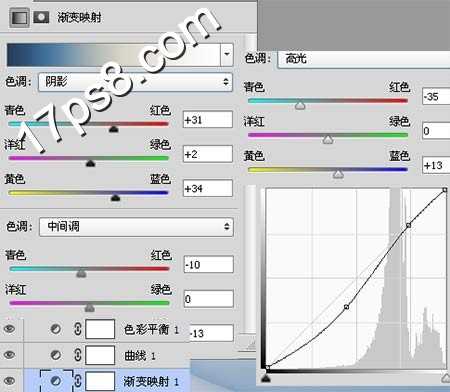
Task: Click link icon on 曲线 1 layer
Action: coord(77,355)
